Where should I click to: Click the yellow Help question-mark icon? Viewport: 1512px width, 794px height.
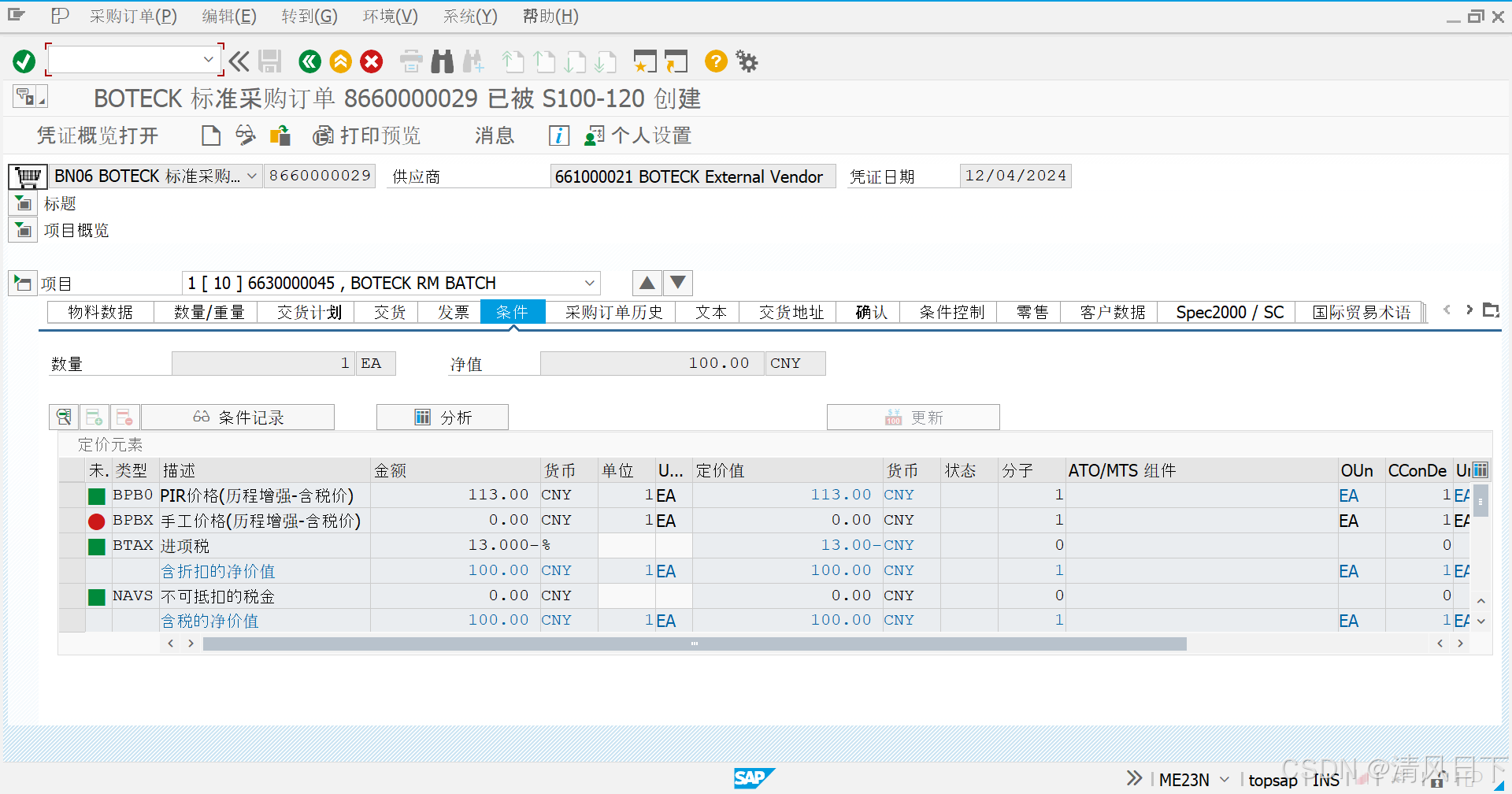click(716, 61)
